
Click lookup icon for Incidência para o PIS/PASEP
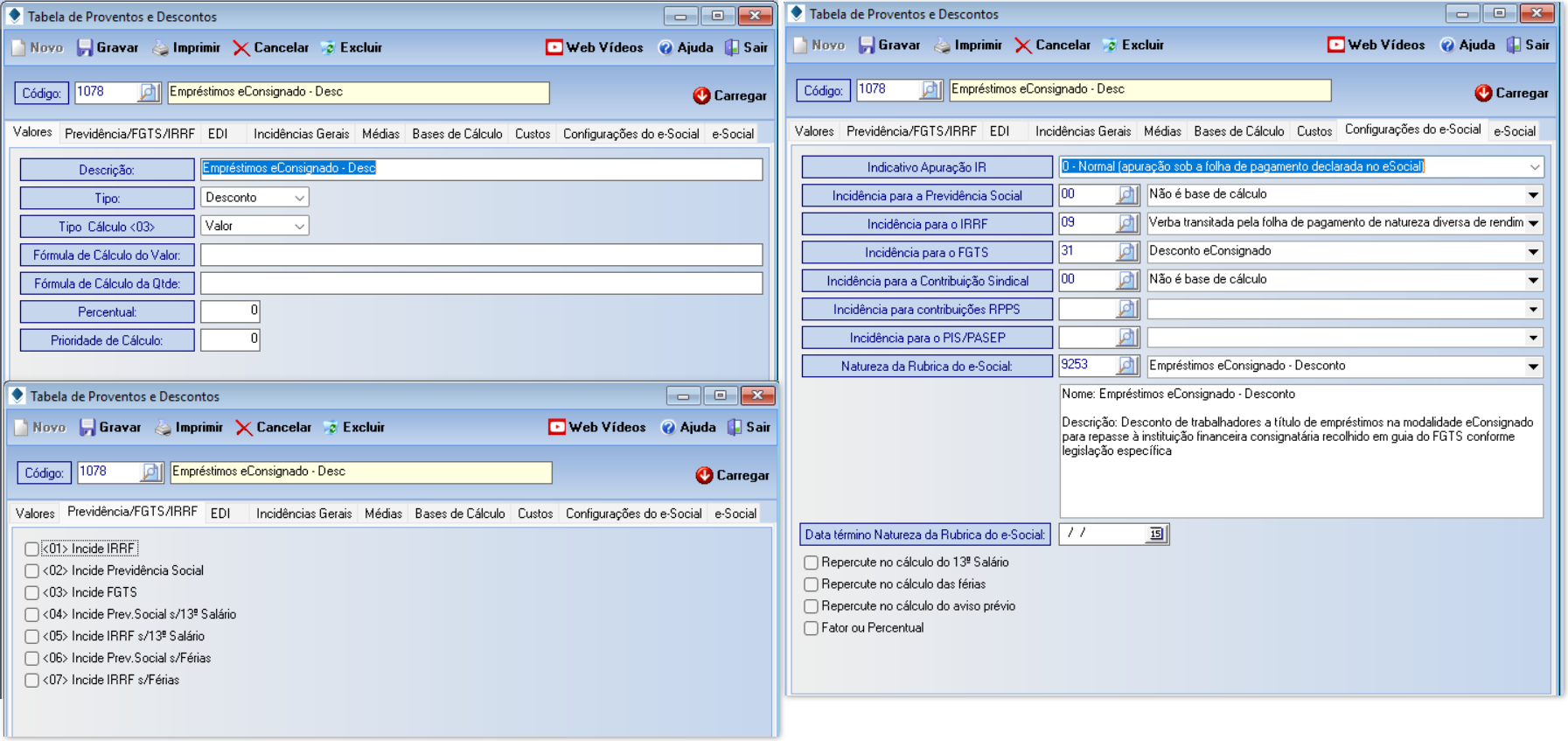tap(1127, 338)
